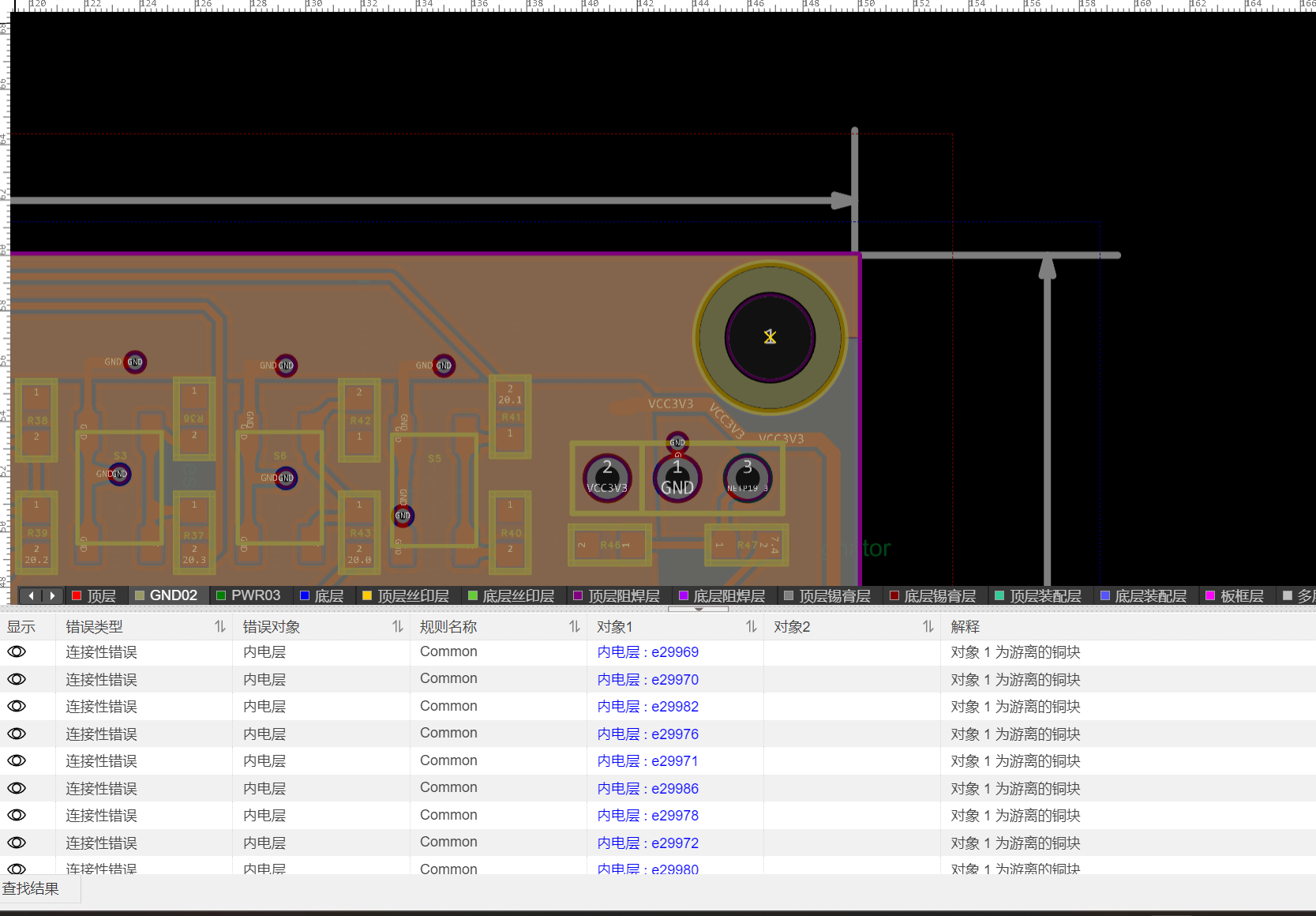
Task: Click sort icon in 对象2 column header
Action: [x=928, y=627]
